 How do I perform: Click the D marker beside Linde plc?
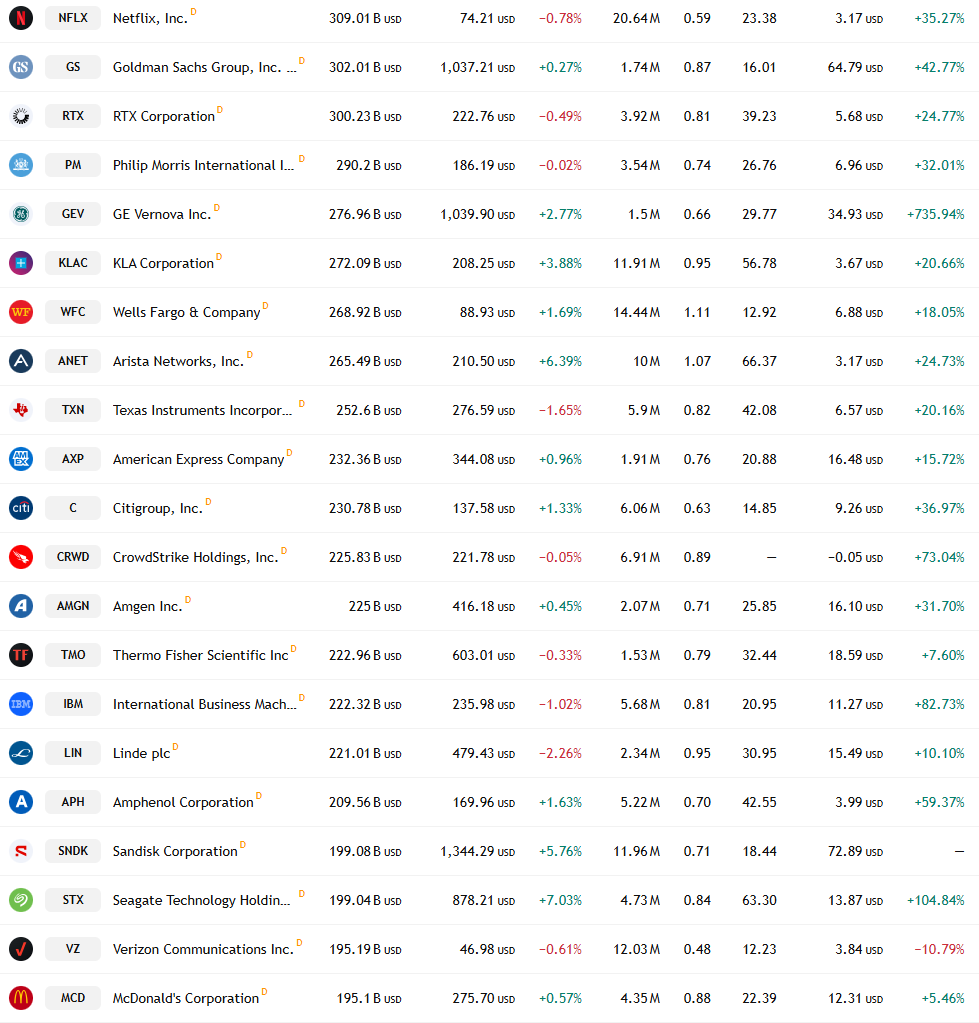[175, 746]
